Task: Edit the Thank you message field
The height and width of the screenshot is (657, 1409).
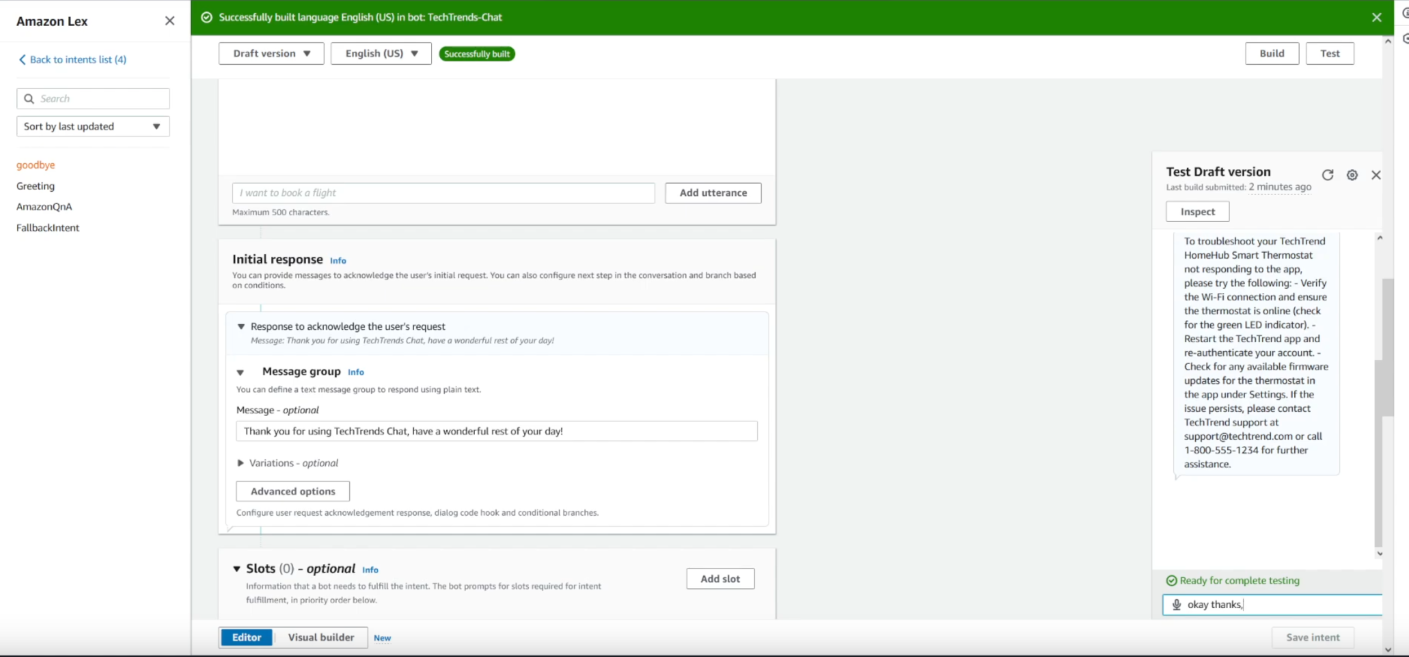Action: tap(497, 431)
